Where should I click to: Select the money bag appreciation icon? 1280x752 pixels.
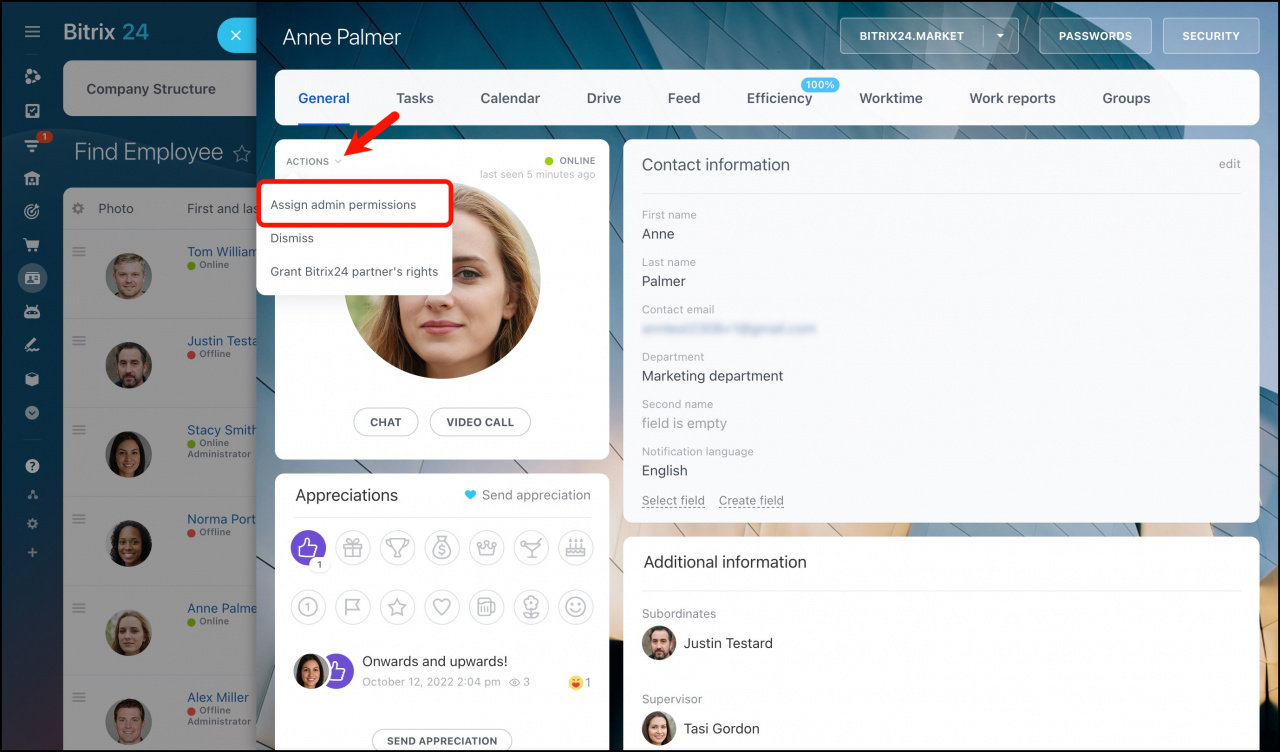tap(442, 548)
